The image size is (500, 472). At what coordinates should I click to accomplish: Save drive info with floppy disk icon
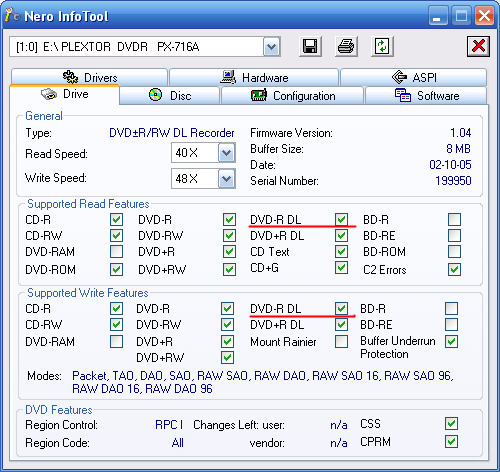click(x=310, y=46)
